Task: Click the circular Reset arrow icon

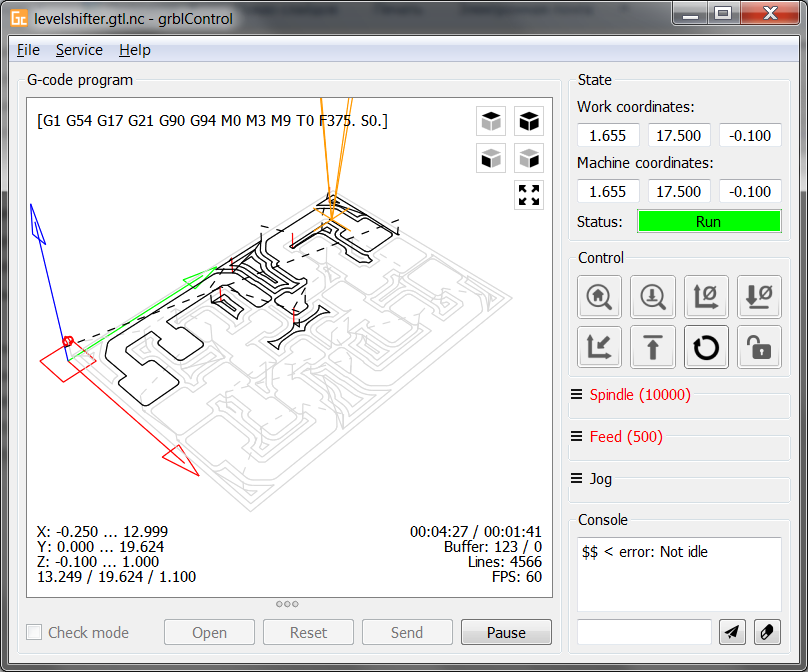Action: tap(706, 347)
